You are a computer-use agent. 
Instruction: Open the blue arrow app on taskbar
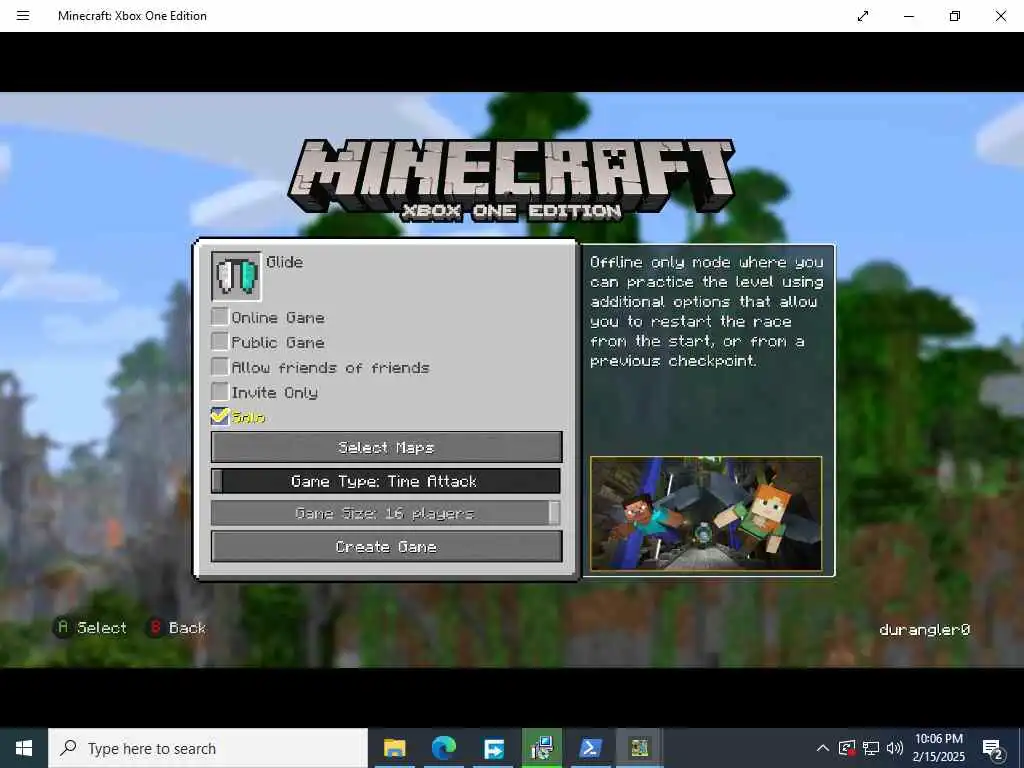pos(494,748)
